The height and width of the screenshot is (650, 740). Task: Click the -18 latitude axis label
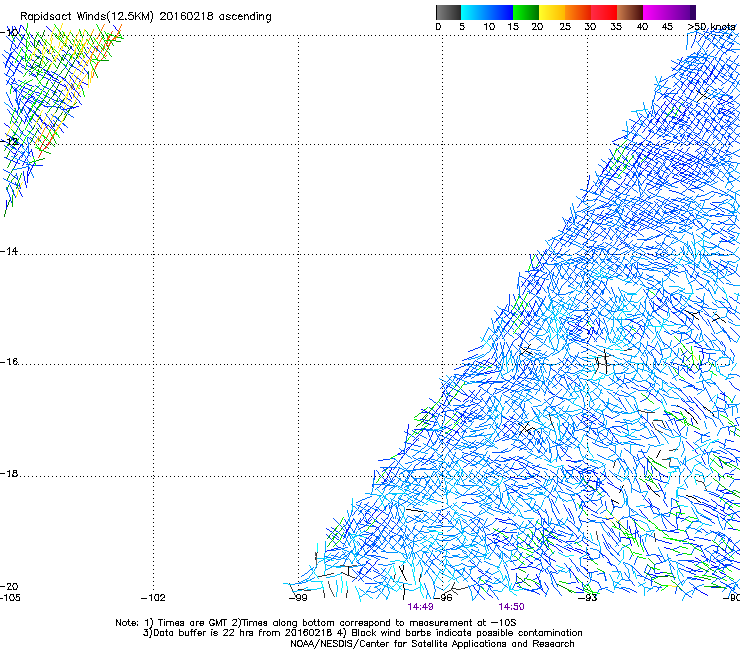point(9,473)
